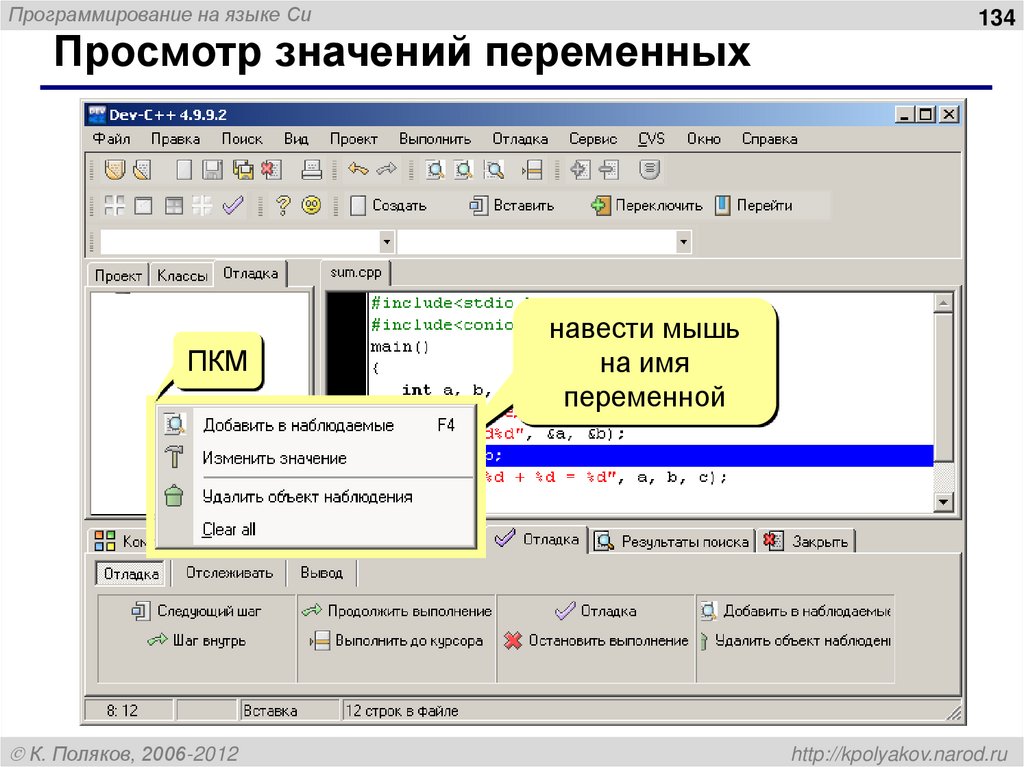Screen dimensions: 1024x767
Task: Select the sum.cpp editor tab
Action: click(356, 272)
